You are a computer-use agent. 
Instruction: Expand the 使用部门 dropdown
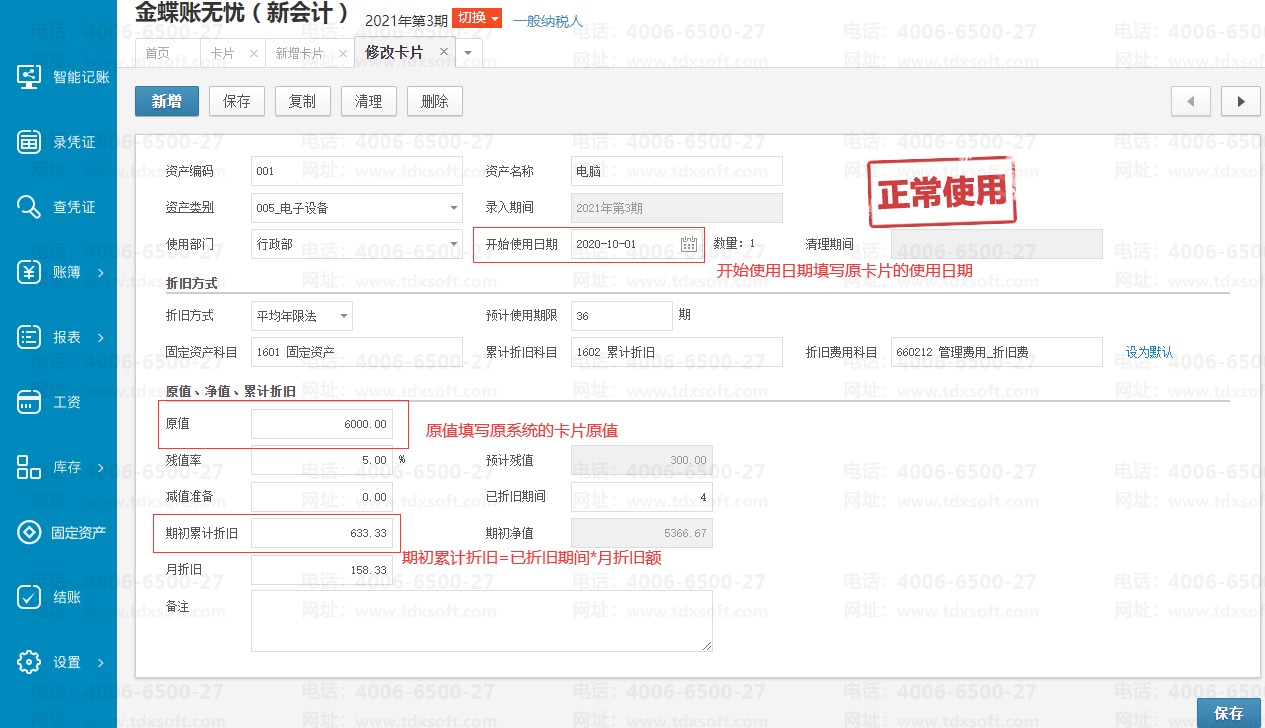[453, 245]
